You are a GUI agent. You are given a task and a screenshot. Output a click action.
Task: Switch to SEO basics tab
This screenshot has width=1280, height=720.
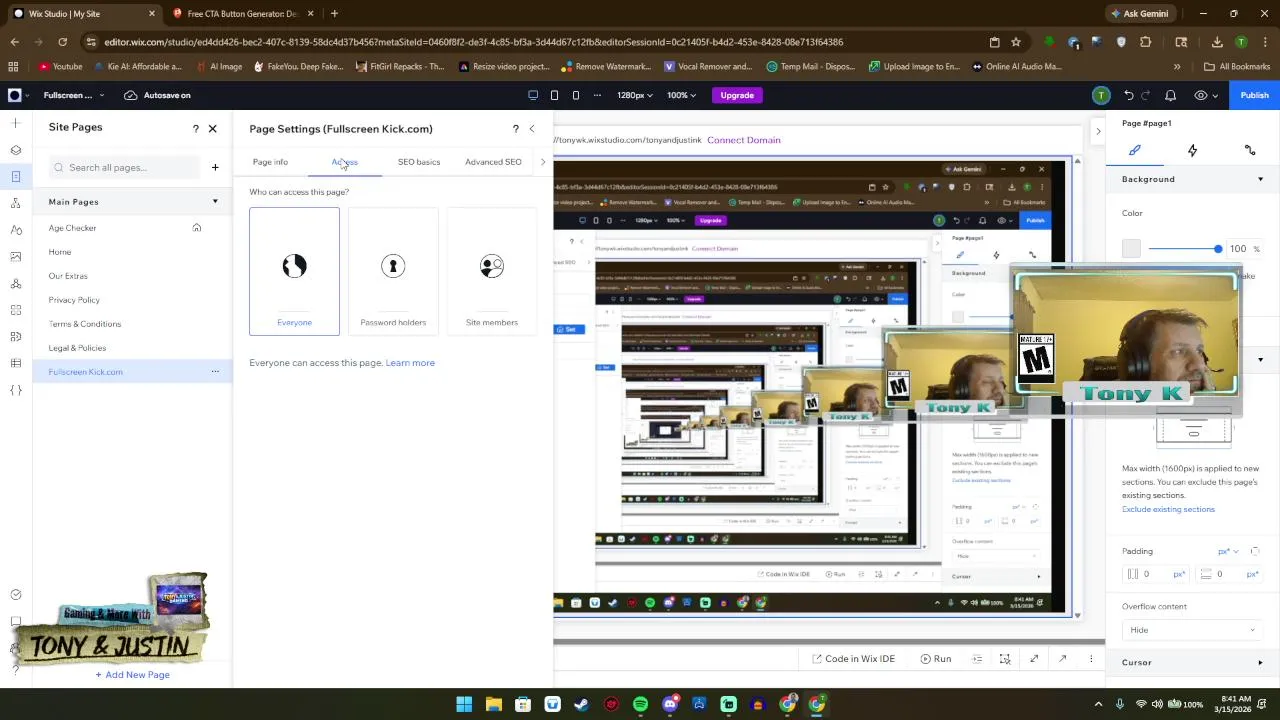[419, 162]
